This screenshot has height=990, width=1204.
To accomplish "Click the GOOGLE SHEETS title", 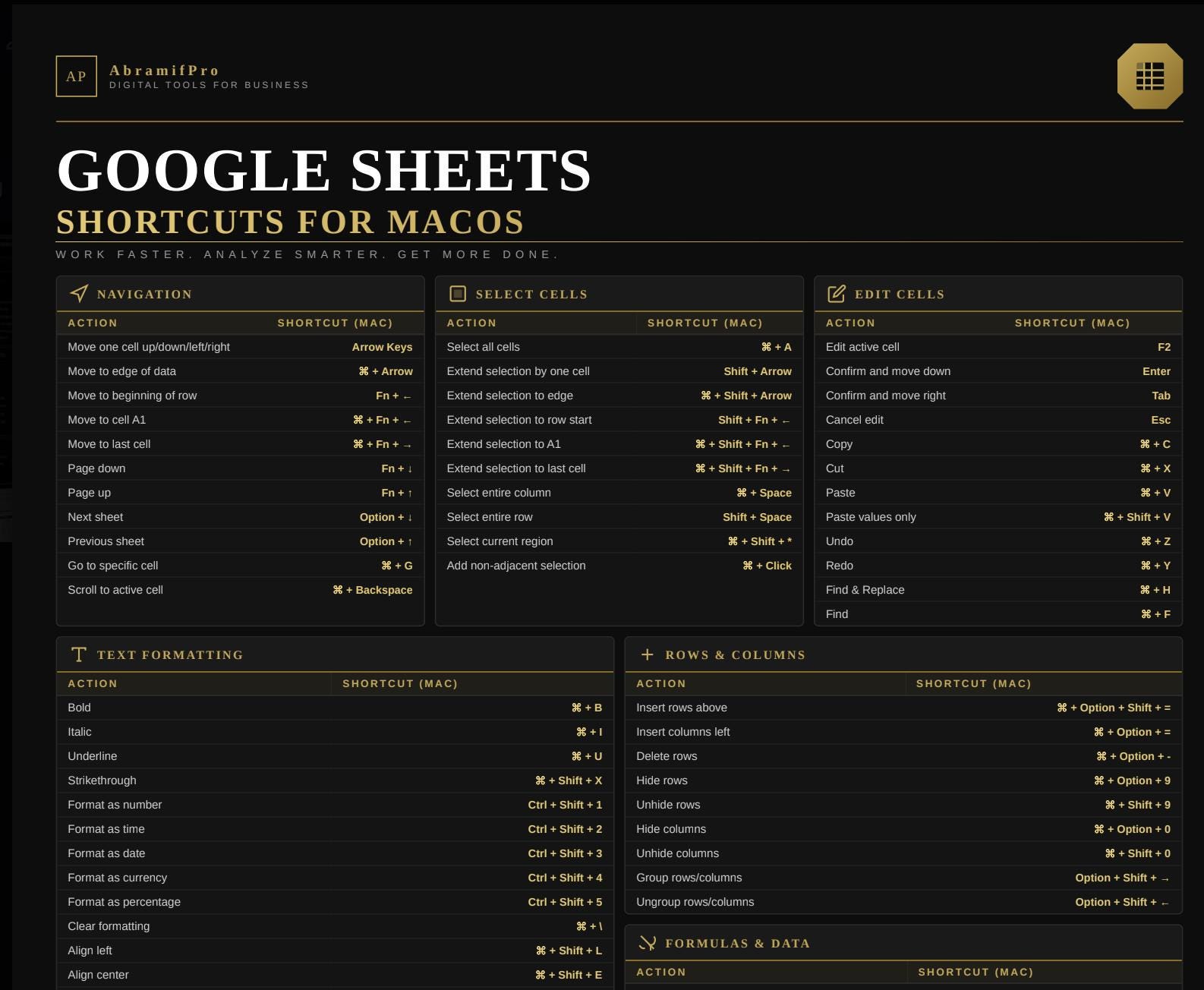I will pos(324,170).
